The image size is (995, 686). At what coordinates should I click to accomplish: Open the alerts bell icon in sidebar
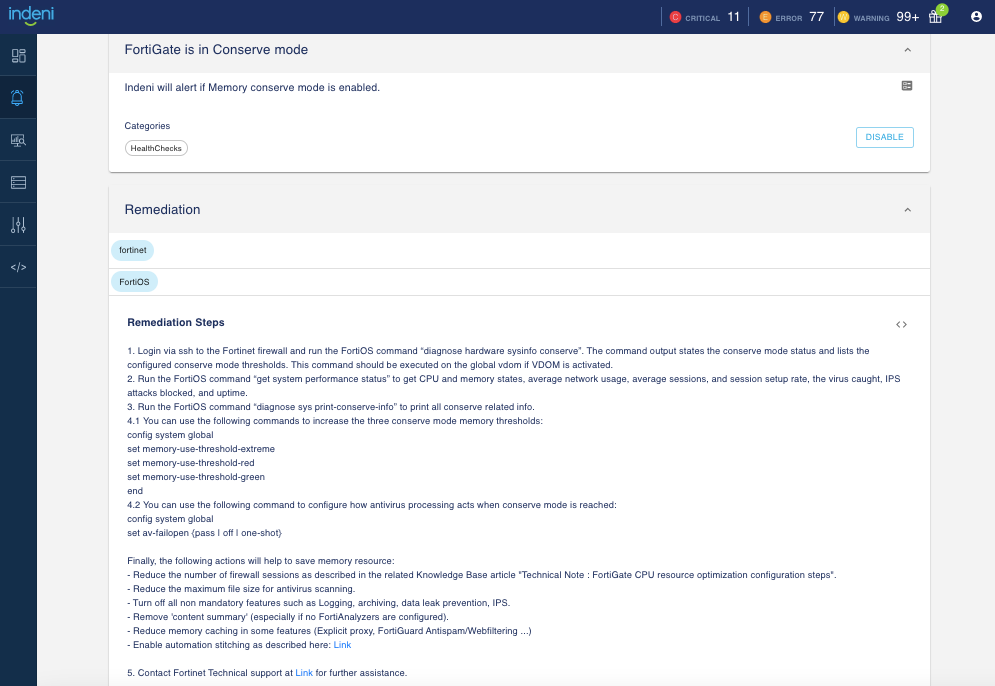point(18,98)
